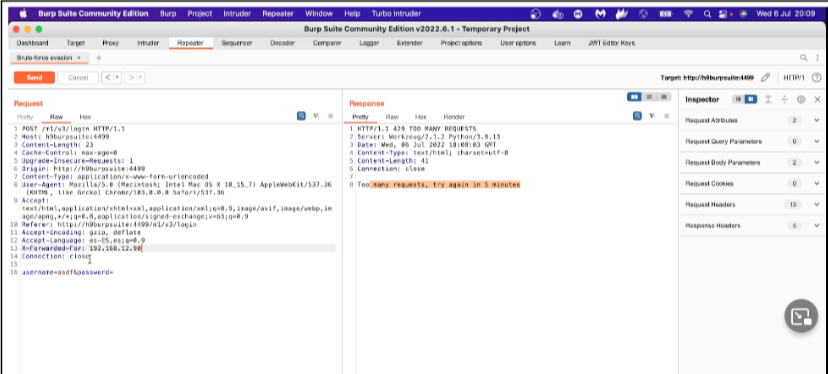
Task: Click the Malwarebytes menu bar icon
Action: point(600,14)
